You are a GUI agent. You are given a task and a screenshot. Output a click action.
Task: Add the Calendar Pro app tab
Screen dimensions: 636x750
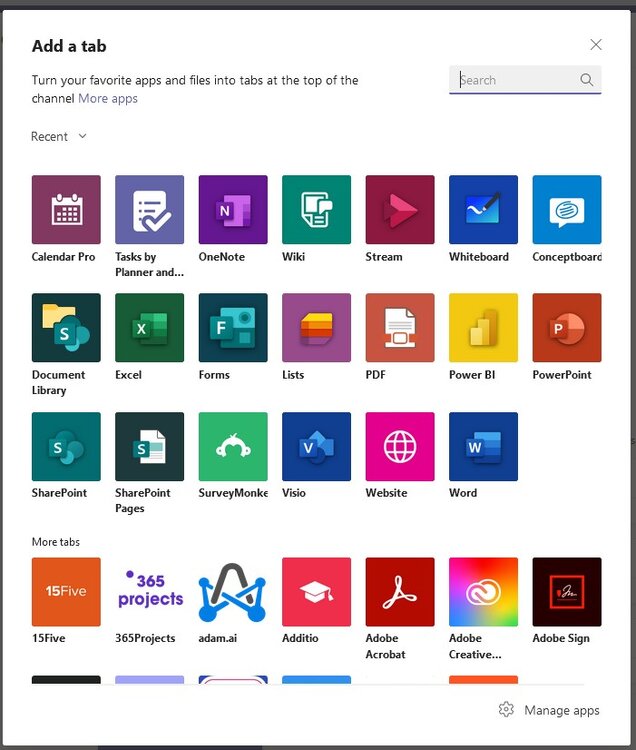tap(66, 210)
